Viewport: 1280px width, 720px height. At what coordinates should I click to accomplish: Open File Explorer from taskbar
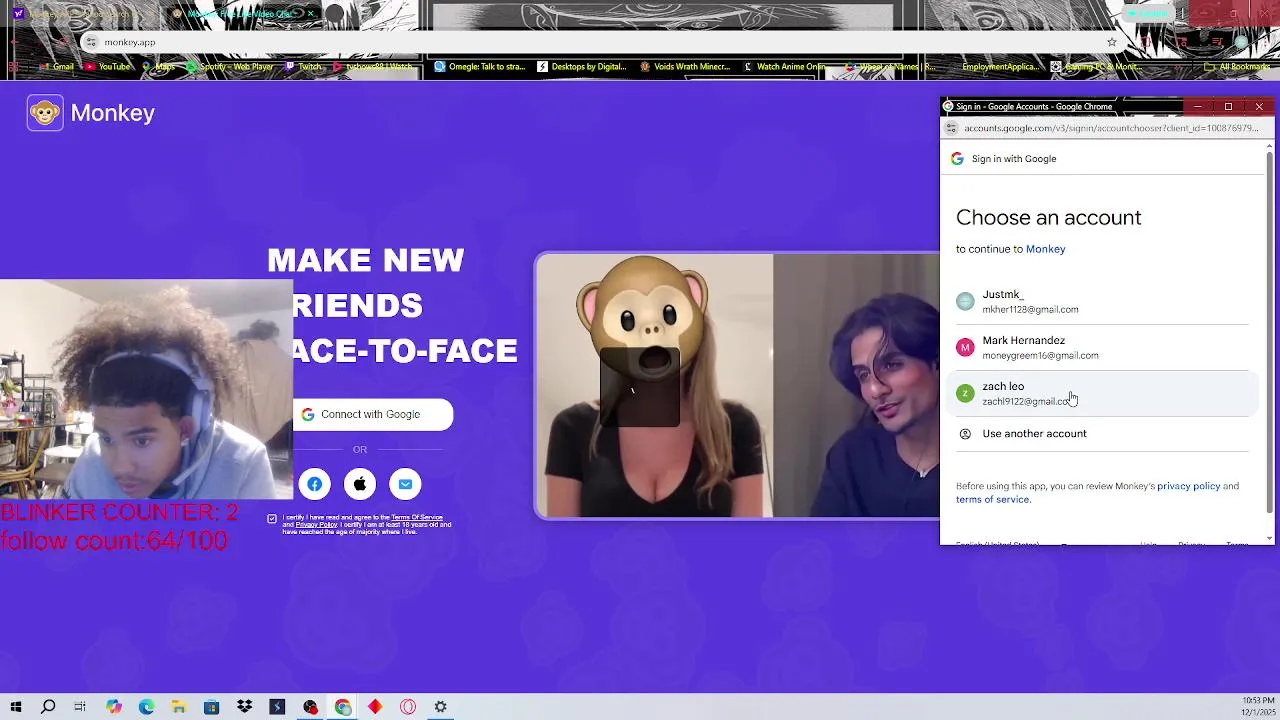point(179,707)
